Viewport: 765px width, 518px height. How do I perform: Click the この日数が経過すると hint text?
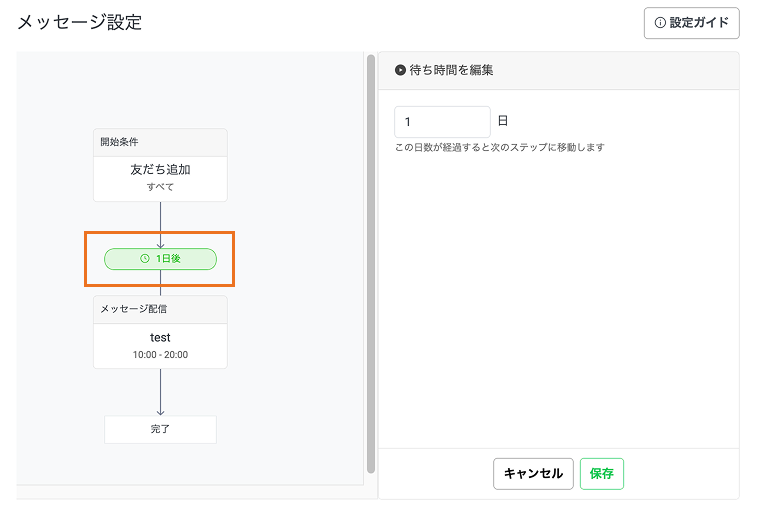click(500, 147)
